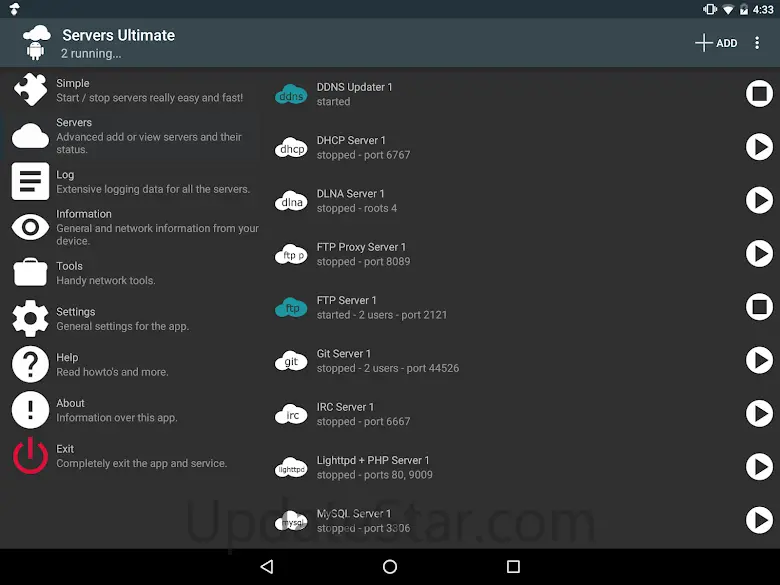780x585 pixels.
Task: Click 'started - 2 users - port 2121' text
Action: (x=382, y=315)
